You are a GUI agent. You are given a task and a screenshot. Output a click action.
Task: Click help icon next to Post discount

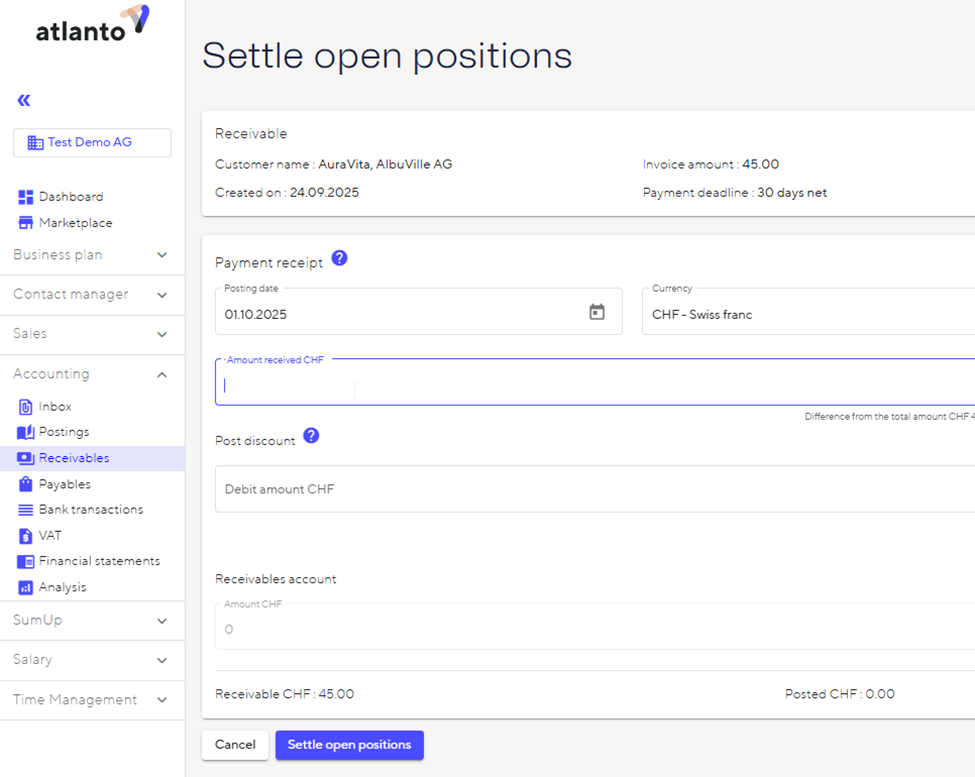pos(311,436)
